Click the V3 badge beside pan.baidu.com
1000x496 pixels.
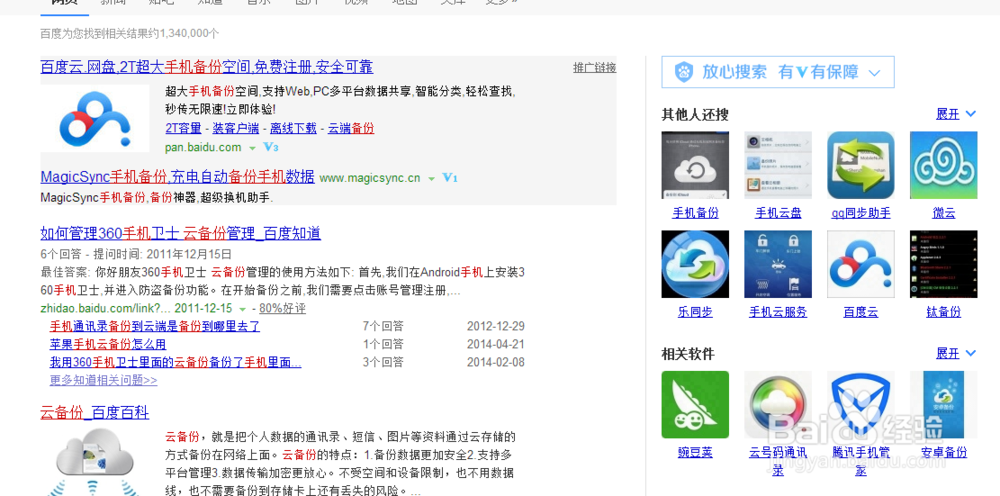click(271, 147)
